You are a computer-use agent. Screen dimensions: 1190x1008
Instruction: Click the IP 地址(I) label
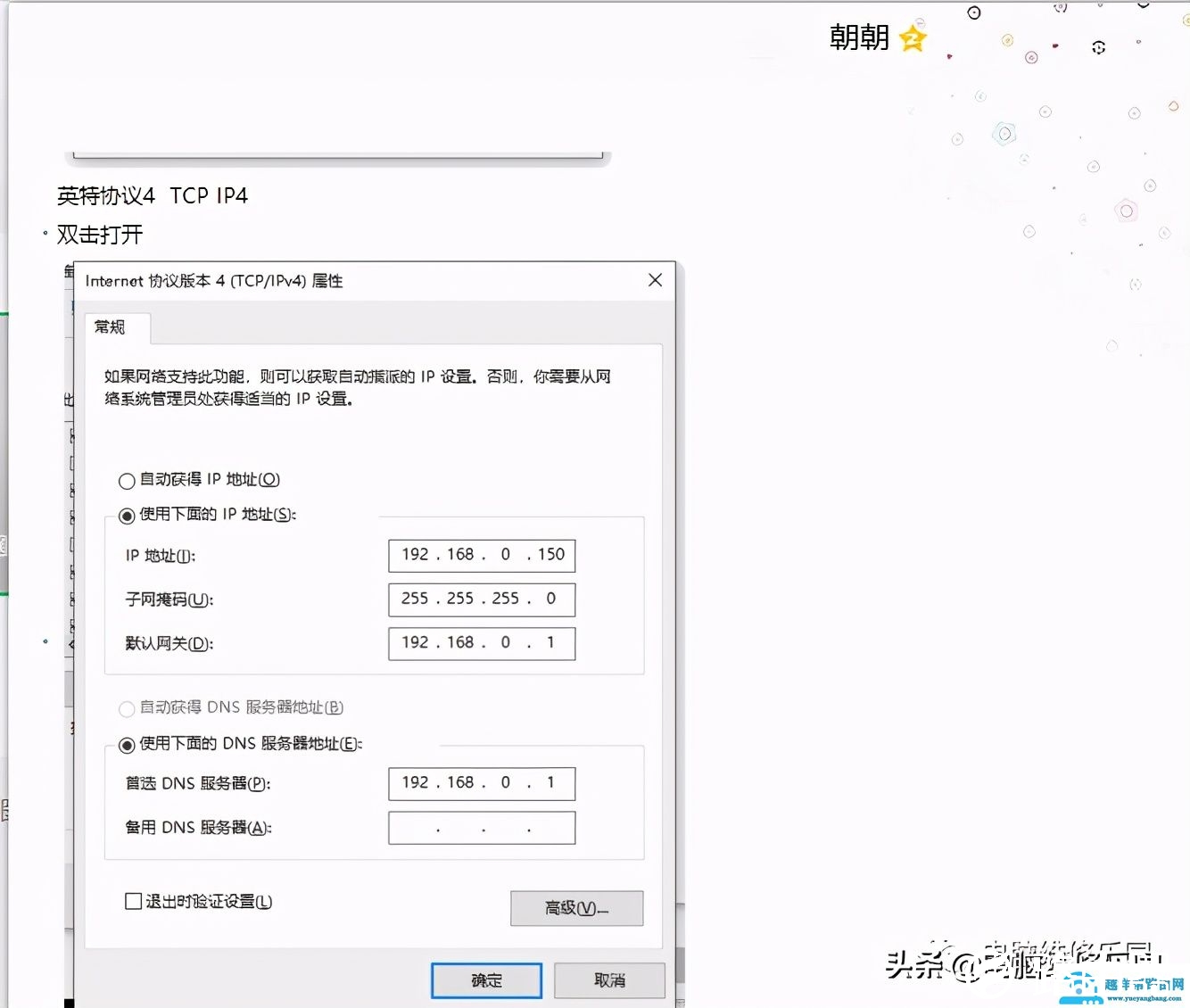click(x=161, y=556)
